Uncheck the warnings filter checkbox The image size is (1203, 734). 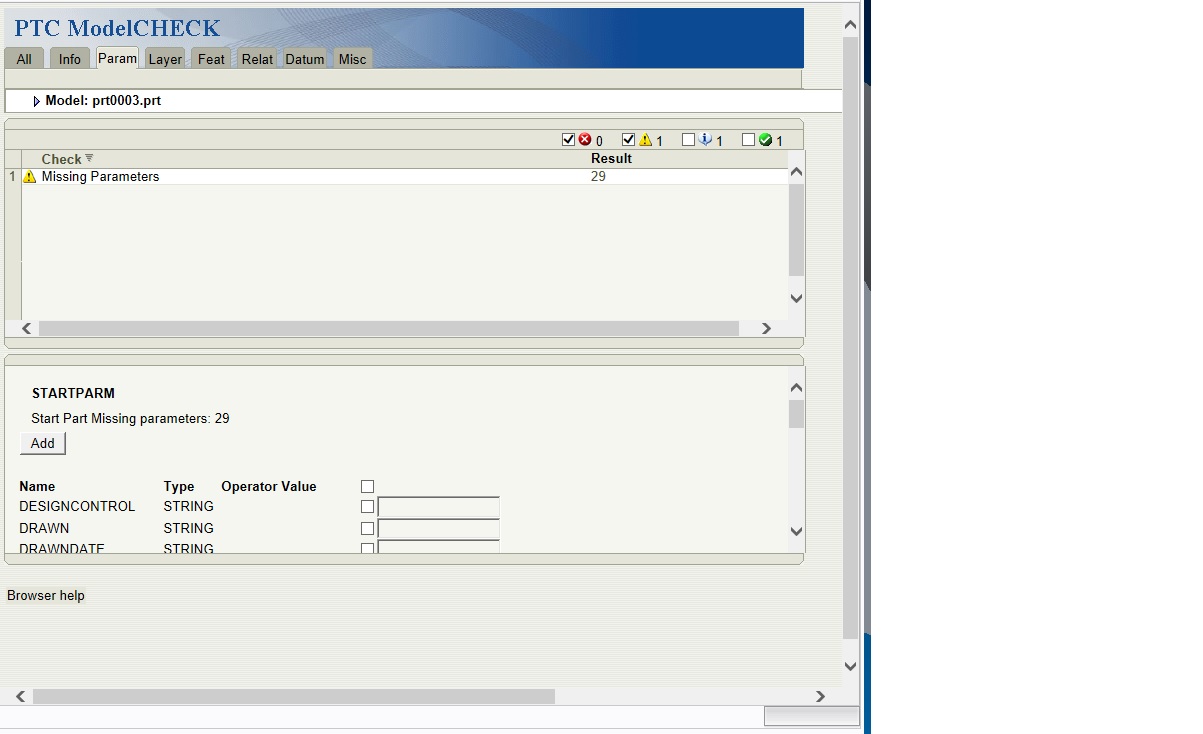coord(628,140)
